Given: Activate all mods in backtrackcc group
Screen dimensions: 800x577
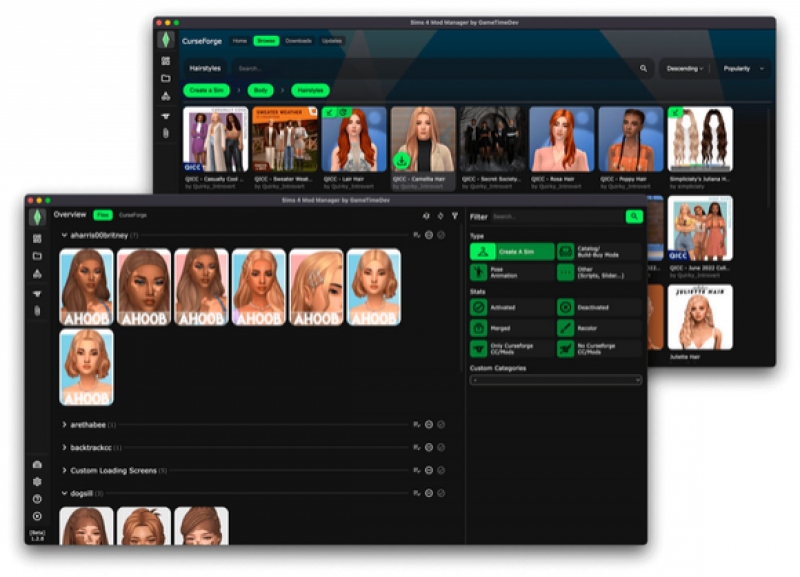Looking at the screenshot, I should (x=441, y=447).
